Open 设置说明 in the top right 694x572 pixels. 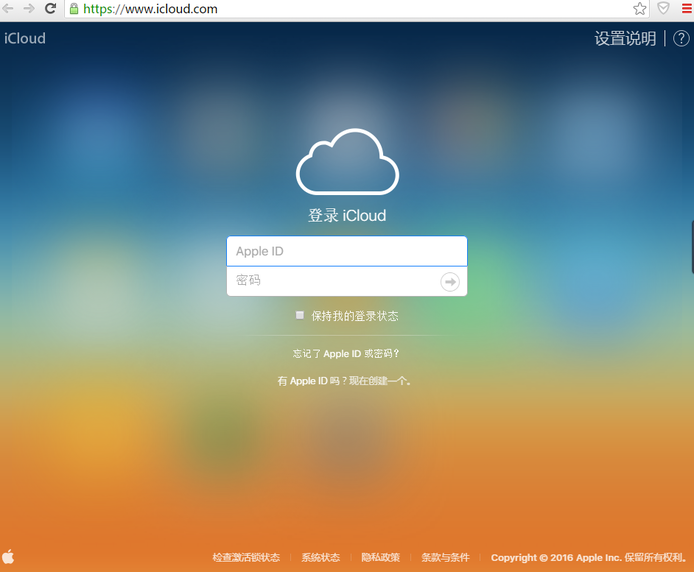[625, 39]
